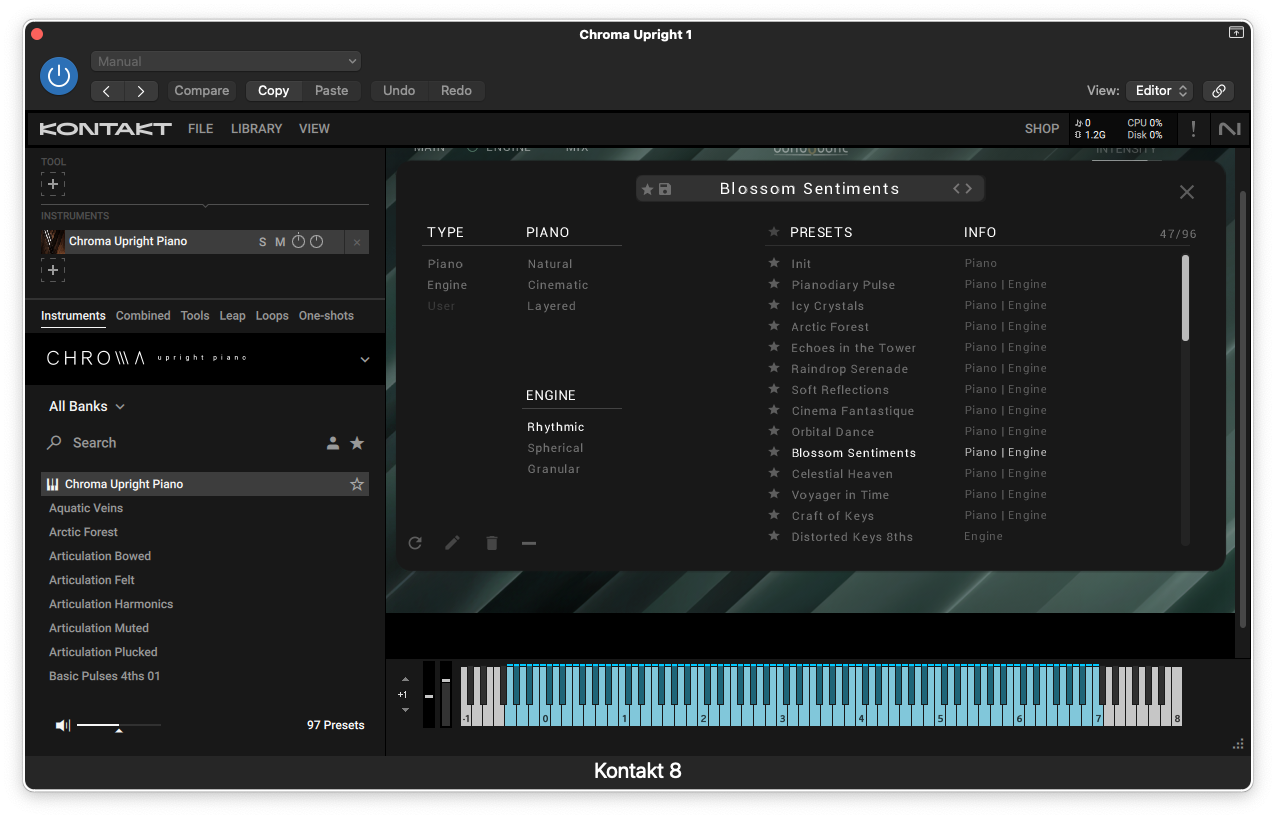Select Granular engine filter
Image resolution: width=1276 pixels, height=819 pixels.
tap(554, 469)
